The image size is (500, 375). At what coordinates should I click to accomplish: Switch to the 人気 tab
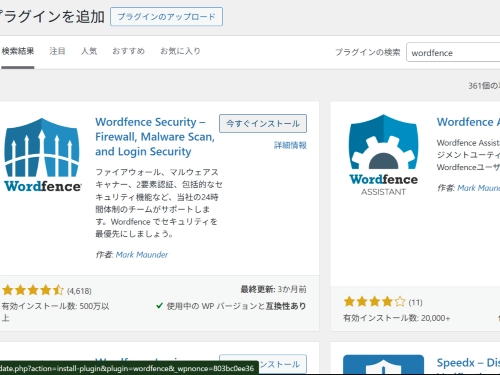click(x=89, y=51)
